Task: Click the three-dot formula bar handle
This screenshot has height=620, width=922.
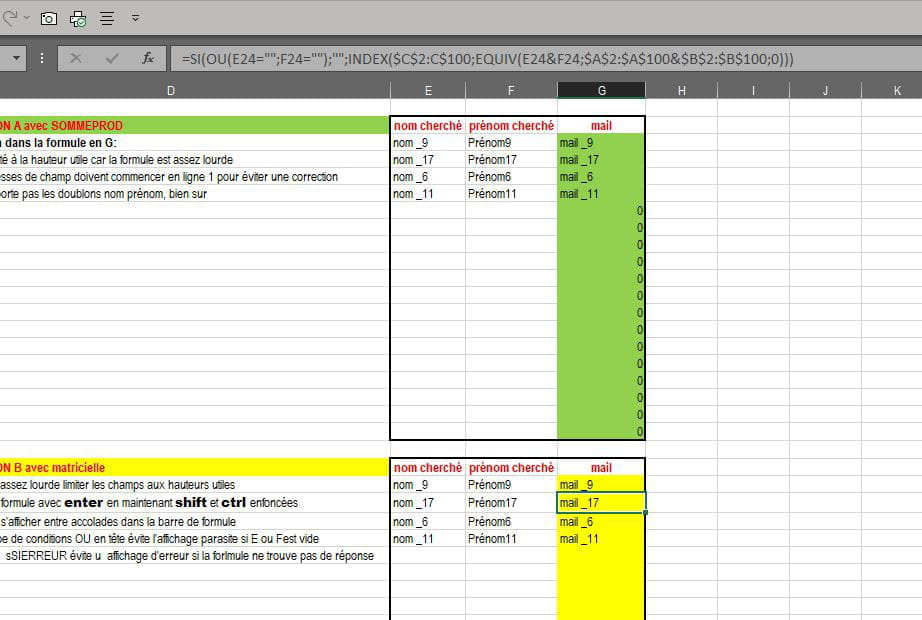Action: point(42,58)
